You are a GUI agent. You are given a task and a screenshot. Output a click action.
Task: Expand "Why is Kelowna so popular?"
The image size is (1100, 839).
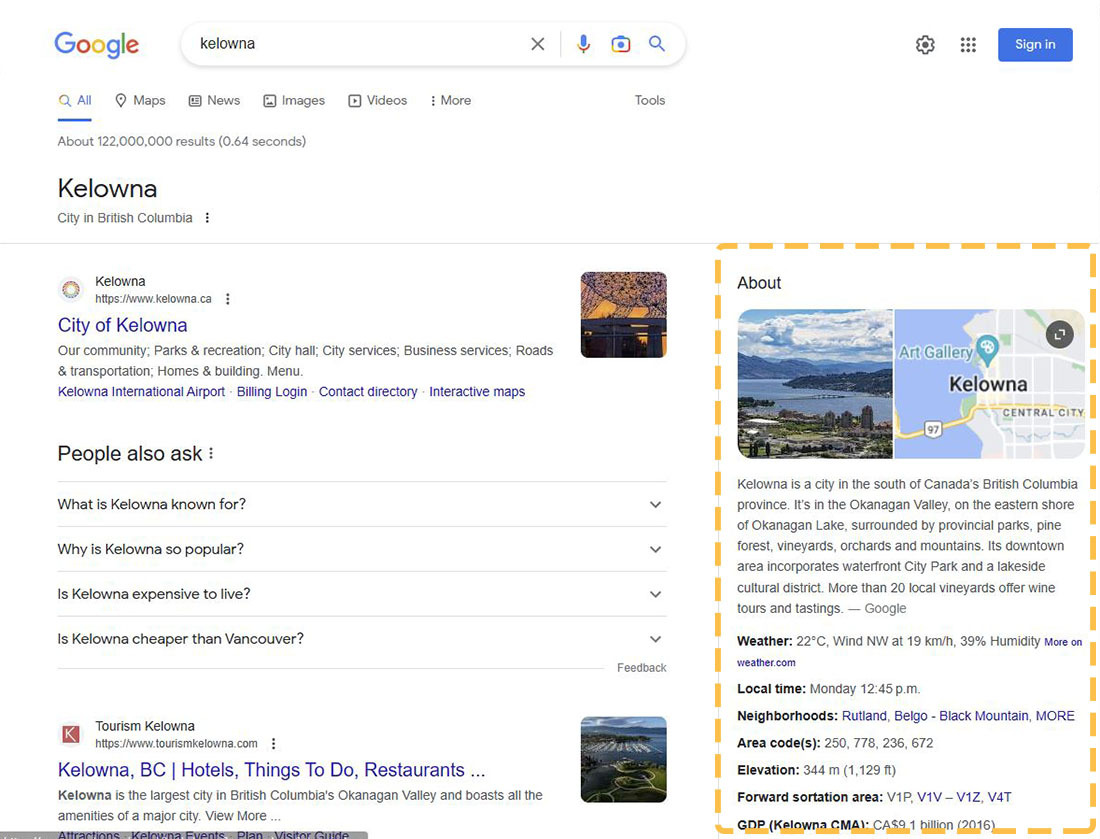tap(655, 549)
